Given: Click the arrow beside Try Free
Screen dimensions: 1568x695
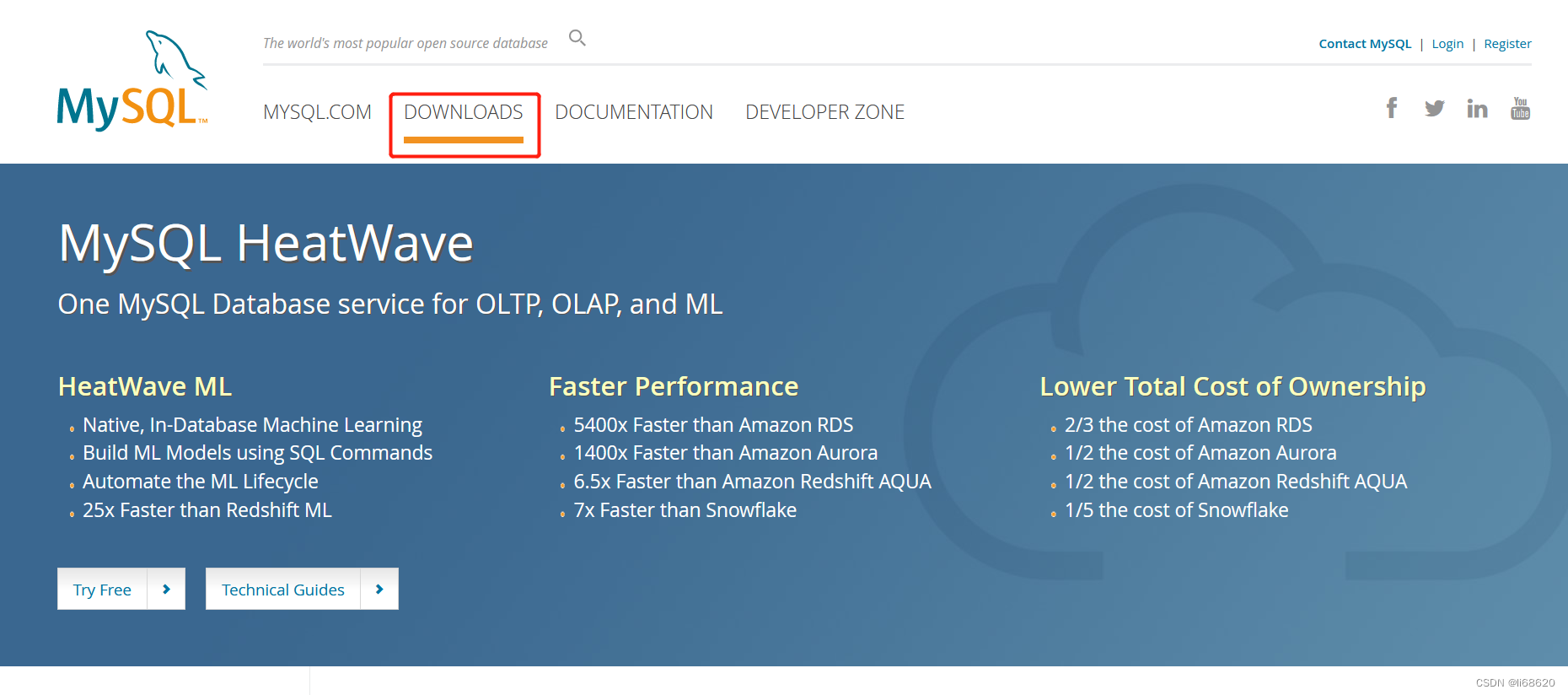Looking at the screenshot, I should point(166,589).
